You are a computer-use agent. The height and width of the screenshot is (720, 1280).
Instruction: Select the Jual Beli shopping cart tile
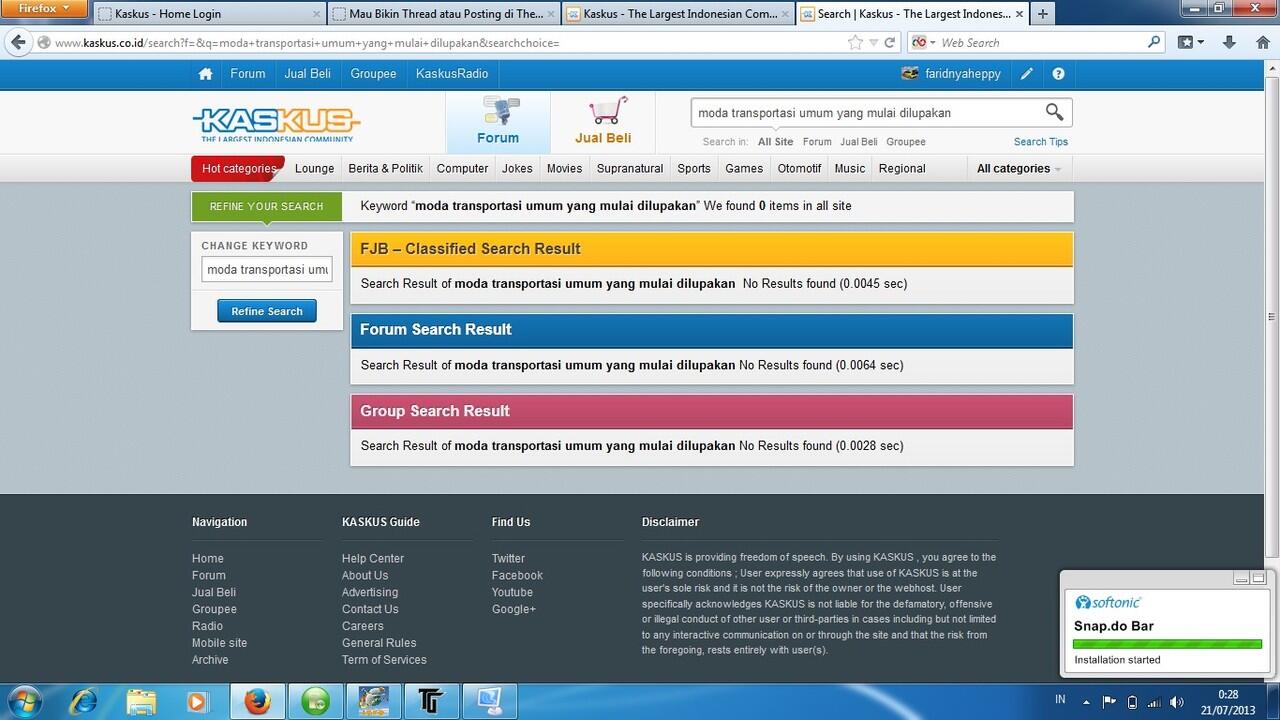603,122
